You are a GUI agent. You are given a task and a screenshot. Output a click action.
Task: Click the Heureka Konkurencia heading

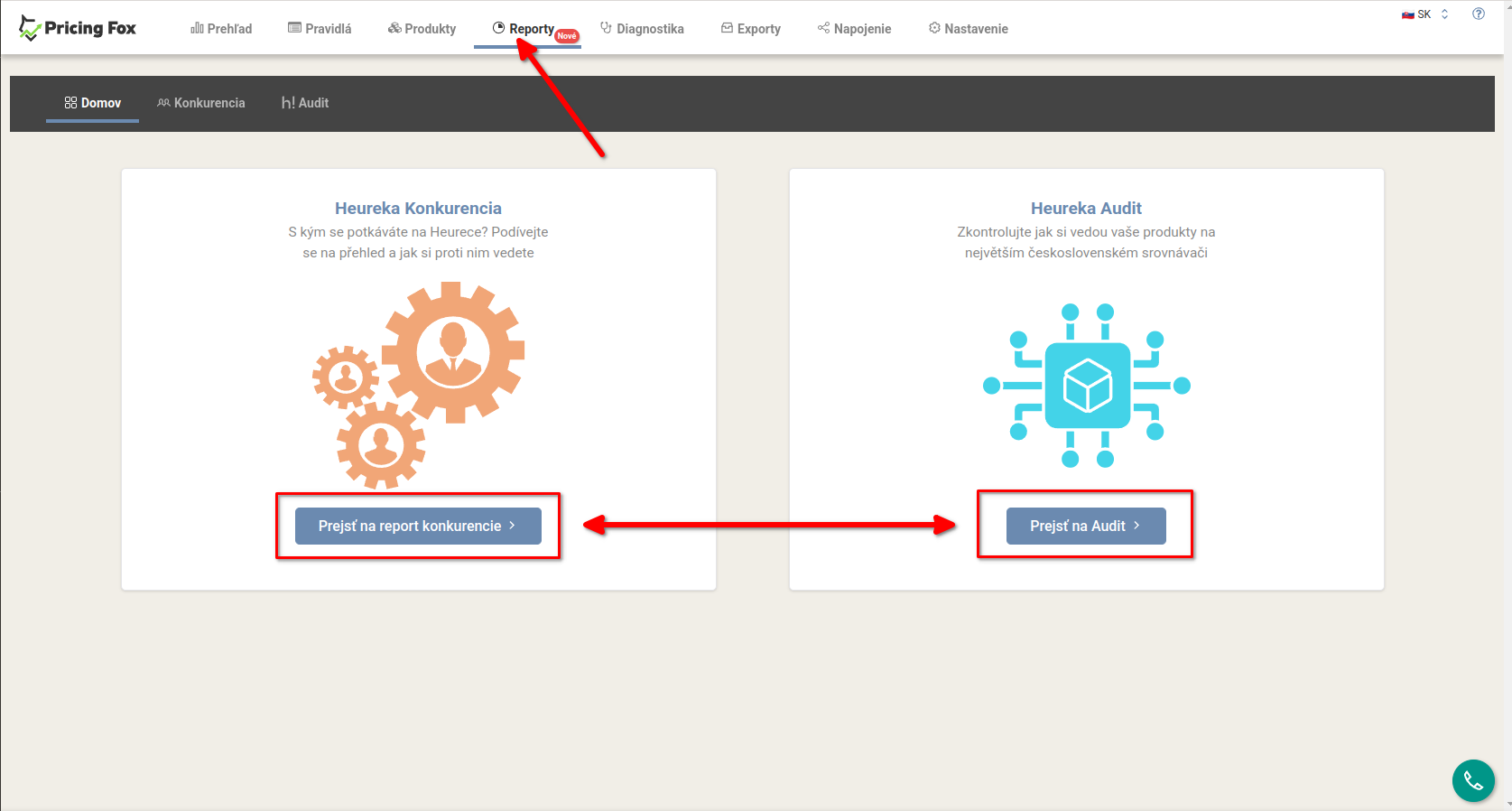pos(418,209)
